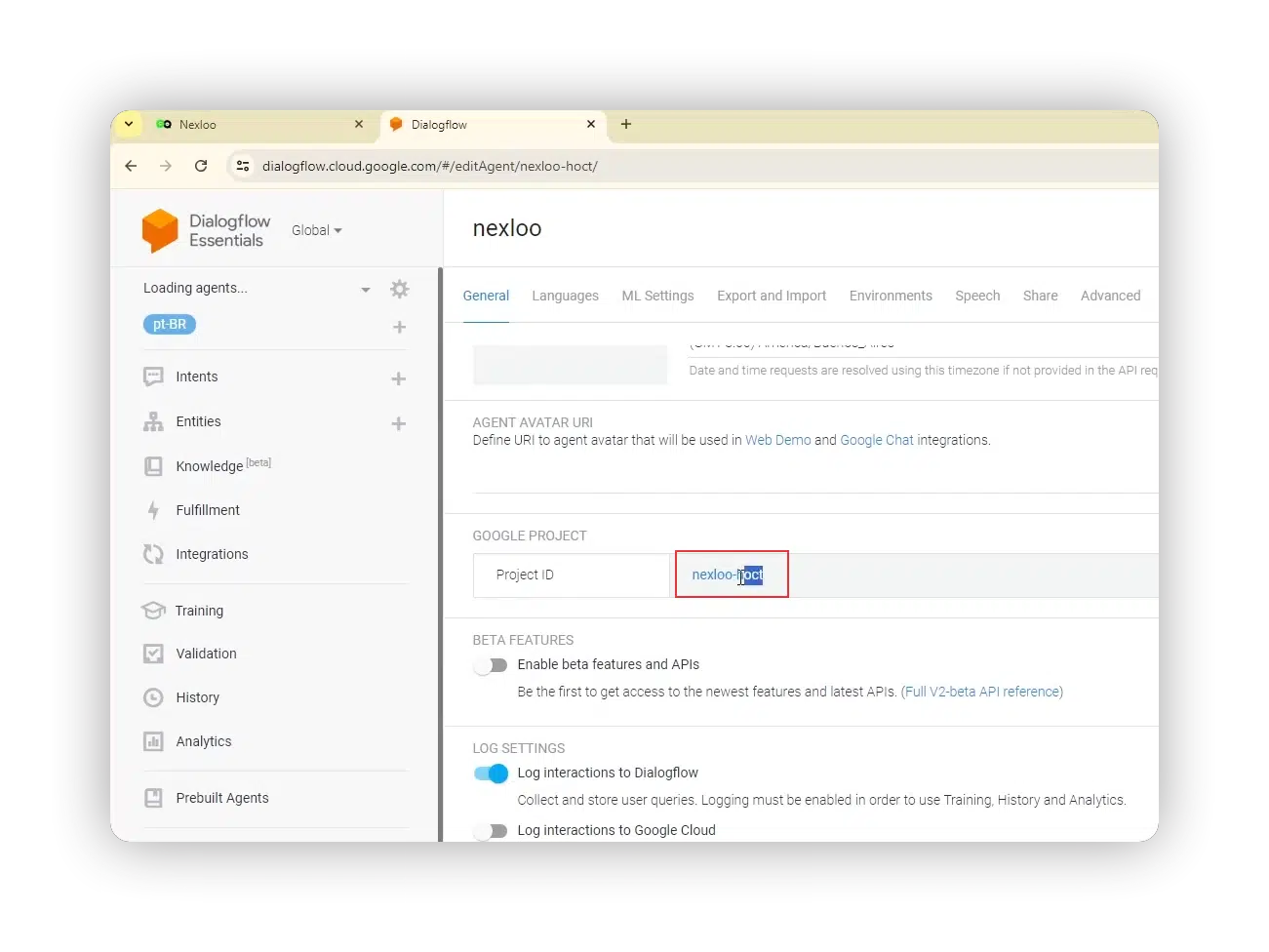Click the nexloo agent name field
This screenshot has height=952, width=1269.
507,228
